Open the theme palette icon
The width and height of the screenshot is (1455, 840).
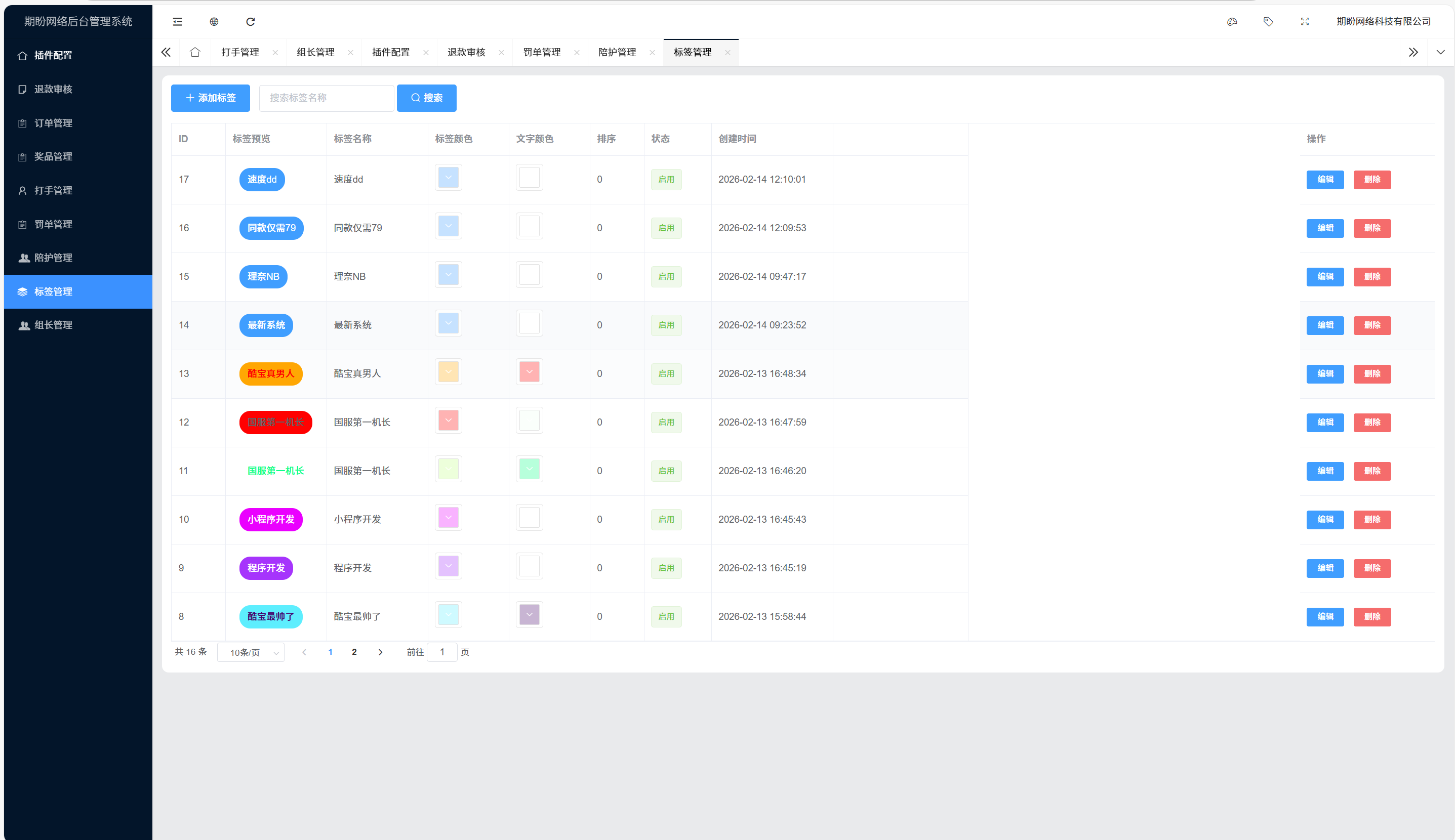click(x=1232, y=21)
